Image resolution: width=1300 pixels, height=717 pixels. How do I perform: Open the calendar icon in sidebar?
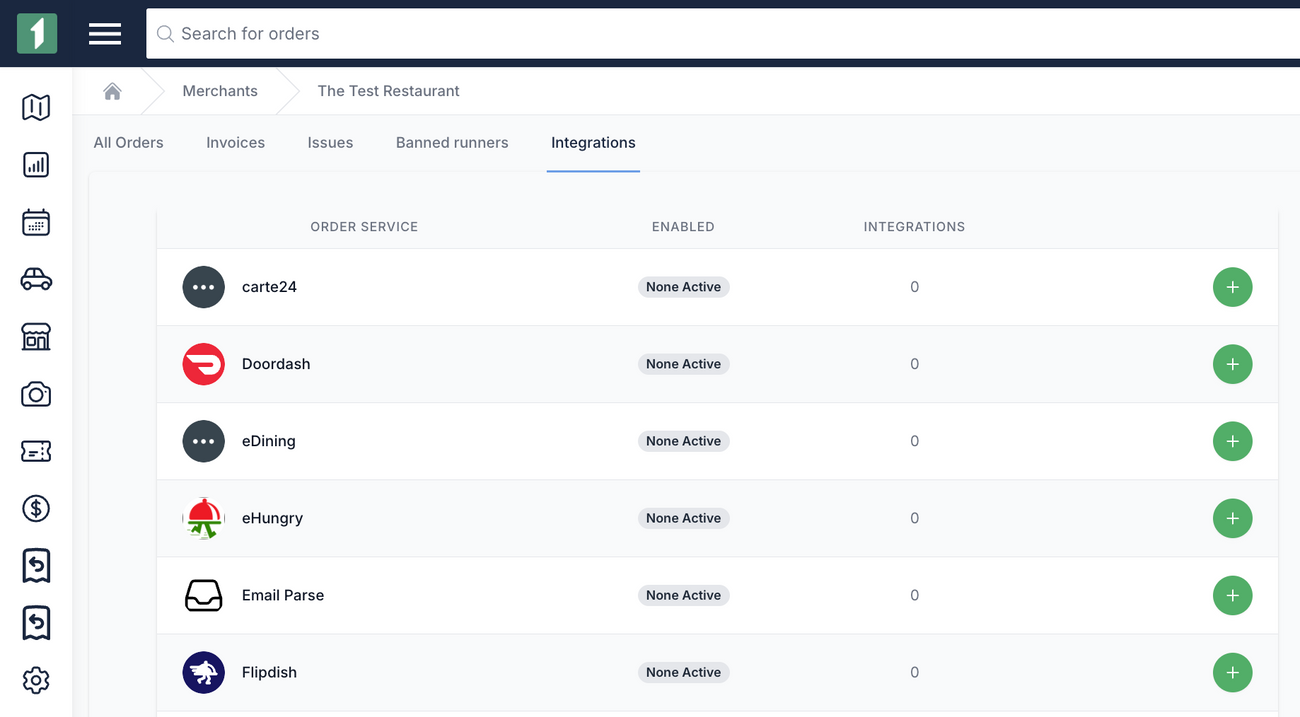pyautogui.click(x=36, y=222)
